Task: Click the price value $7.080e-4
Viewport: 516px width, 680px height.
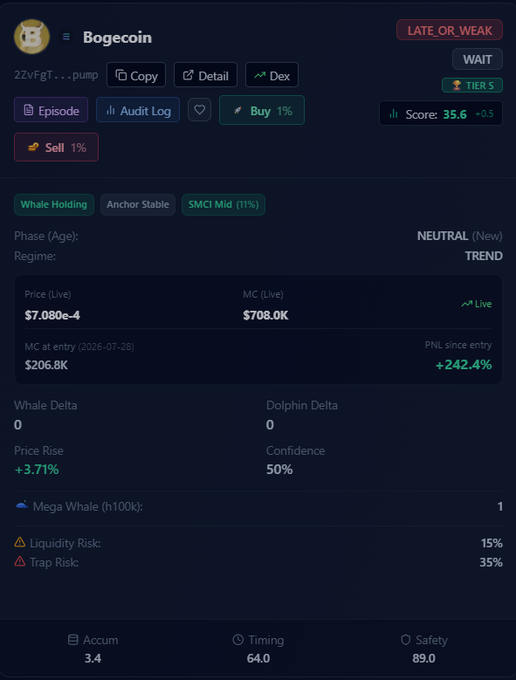Action: [x=52, y=315]
